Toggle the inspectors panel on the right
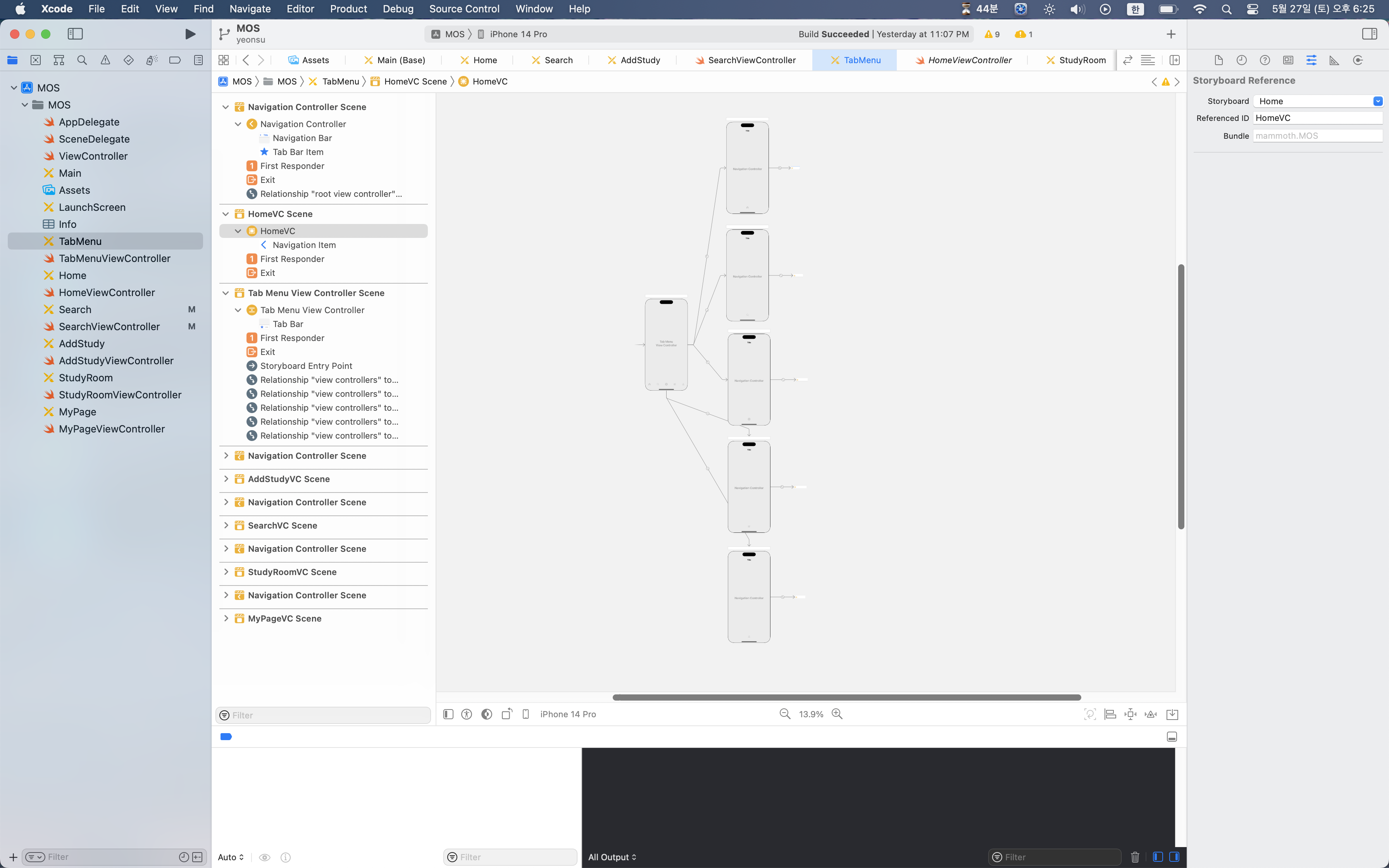 (x=1370, y=34)
